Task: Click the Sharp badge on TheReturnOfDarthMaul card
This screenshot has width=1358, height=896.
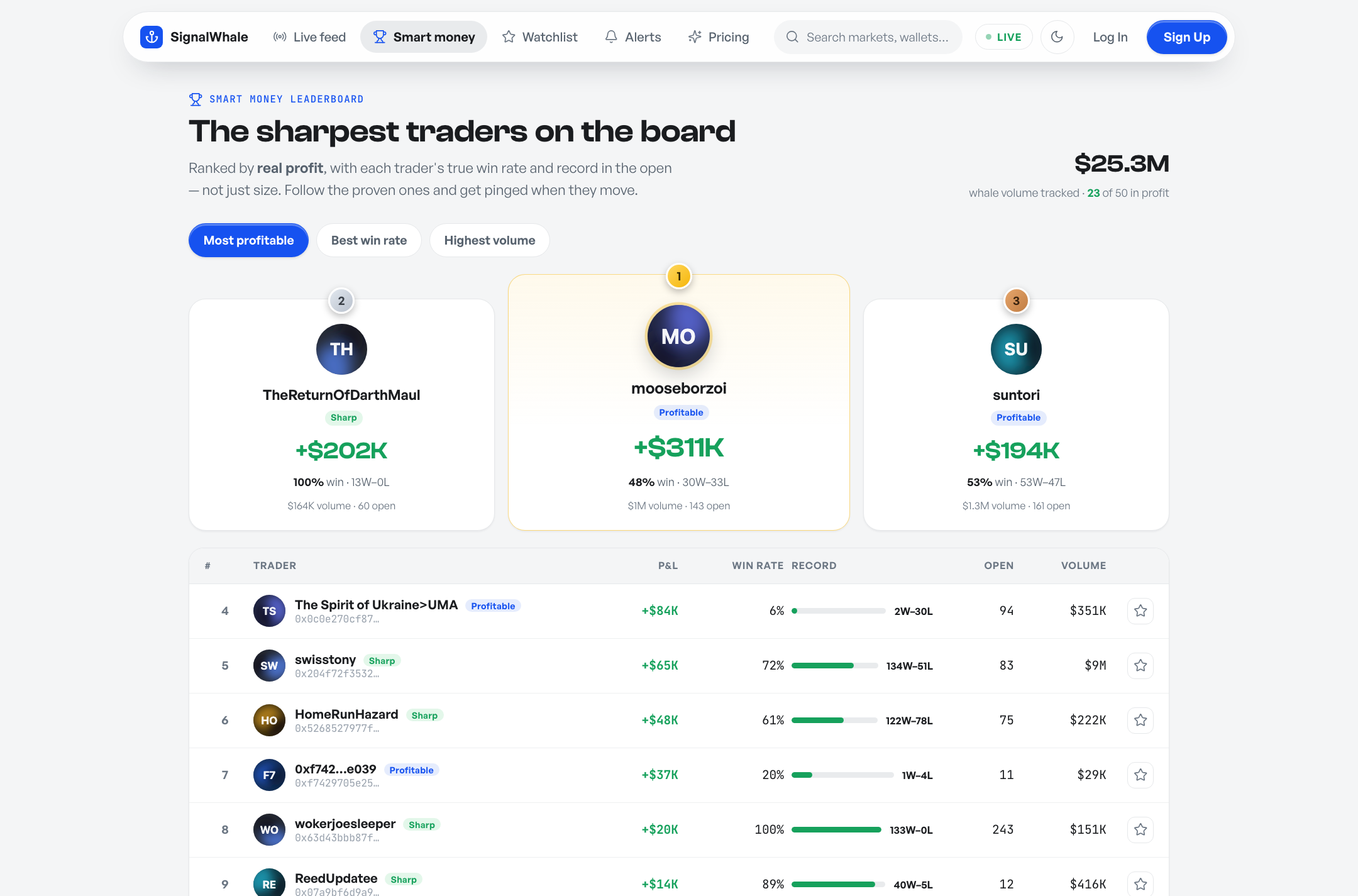Action: [343, 418]
